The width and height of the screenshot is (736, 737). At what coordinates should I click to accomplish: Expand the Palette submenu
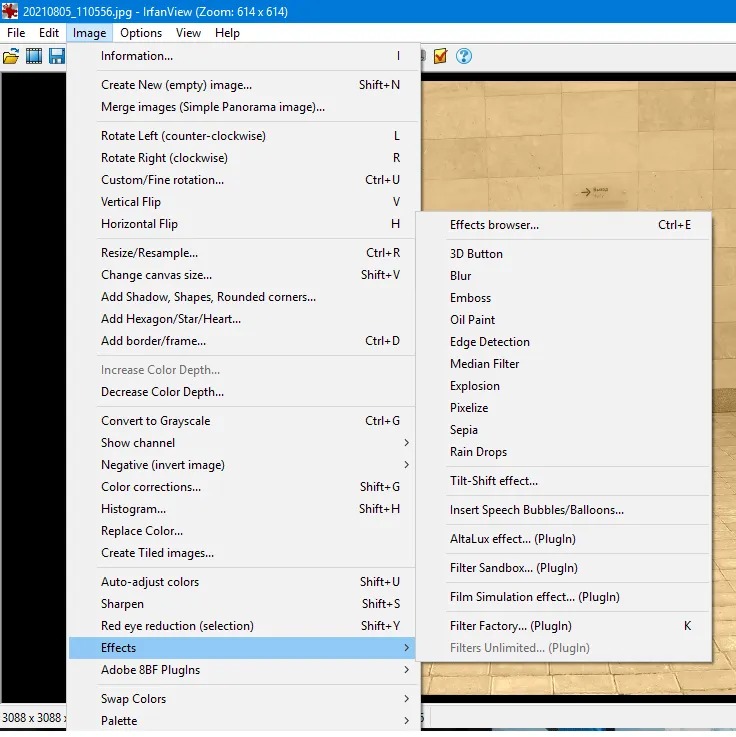[x=242, y=721]
